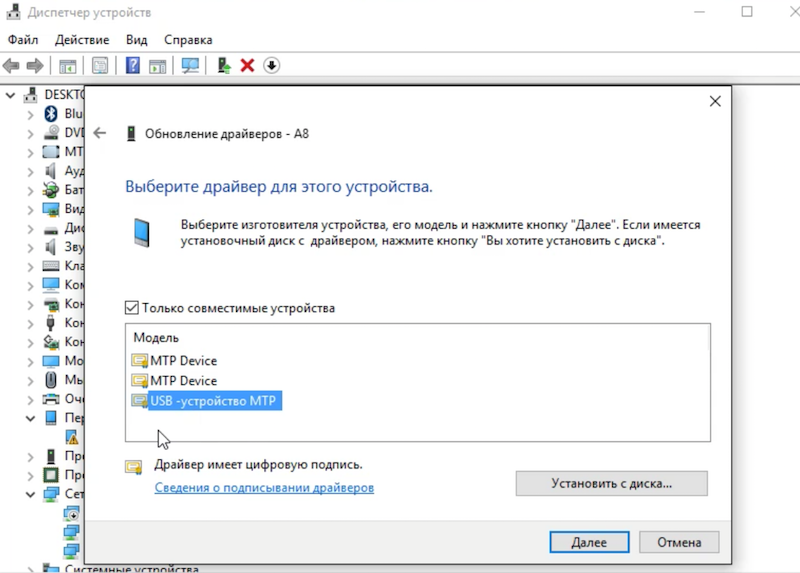The image size is (800, 573).
Task: Open the Вид menu
Action: [137, 40]
